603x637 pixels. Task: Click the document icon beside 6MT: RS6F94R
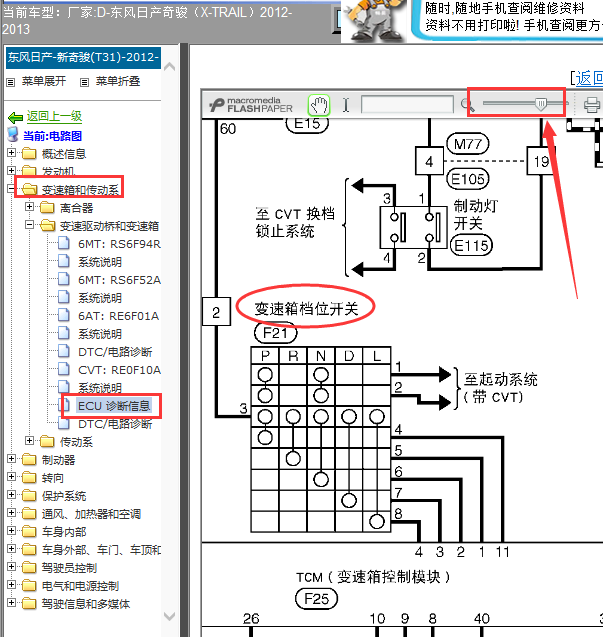pyautogui.click(x=64, y=243)
